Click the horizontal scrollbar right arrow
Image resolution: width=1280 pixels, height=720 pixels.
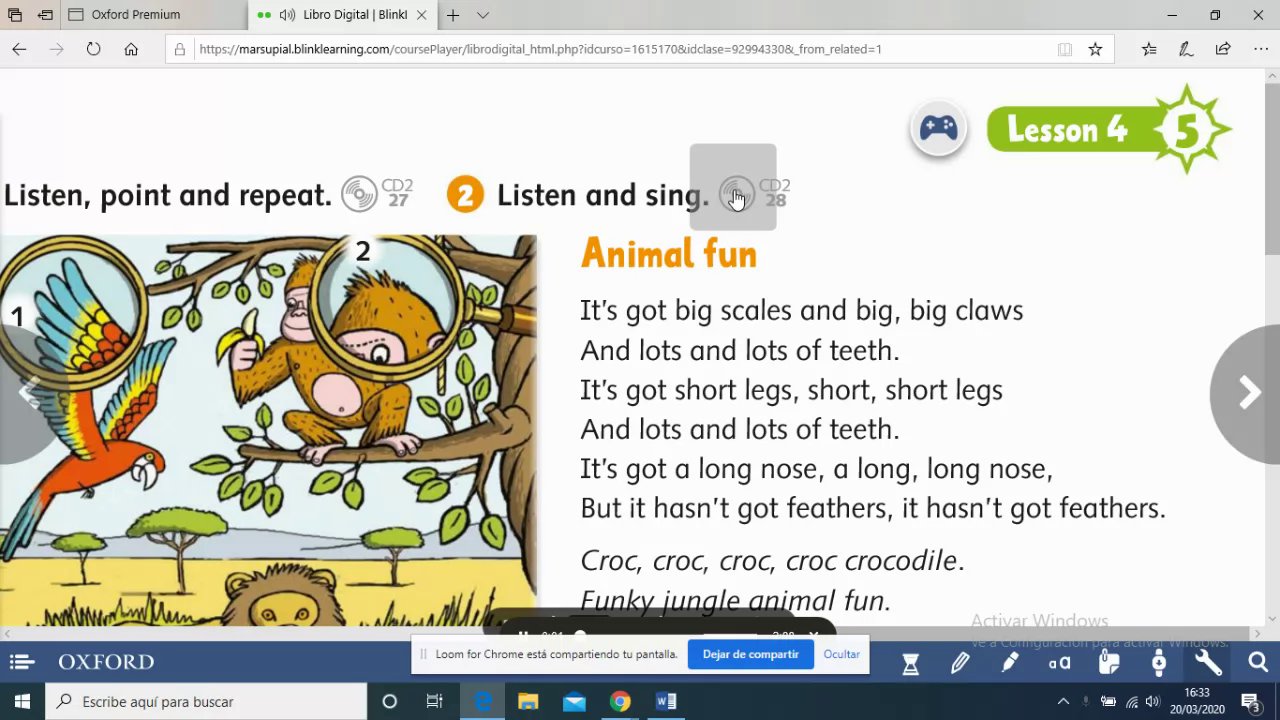click(1257, 634)
